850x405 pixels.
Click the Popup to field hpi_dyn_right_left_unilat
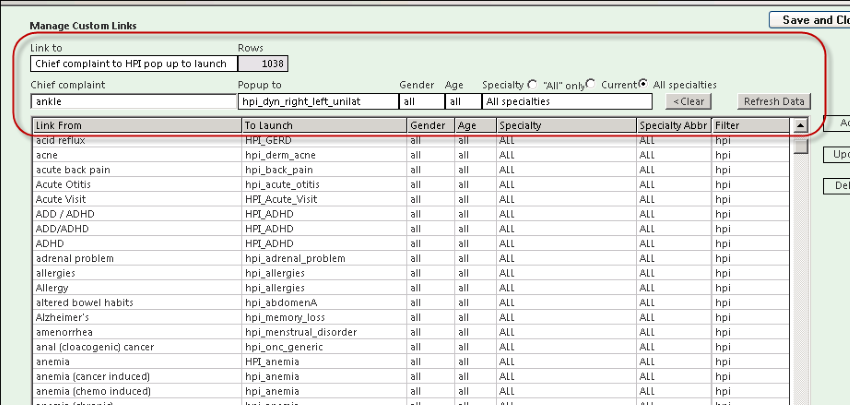[318, 101]
